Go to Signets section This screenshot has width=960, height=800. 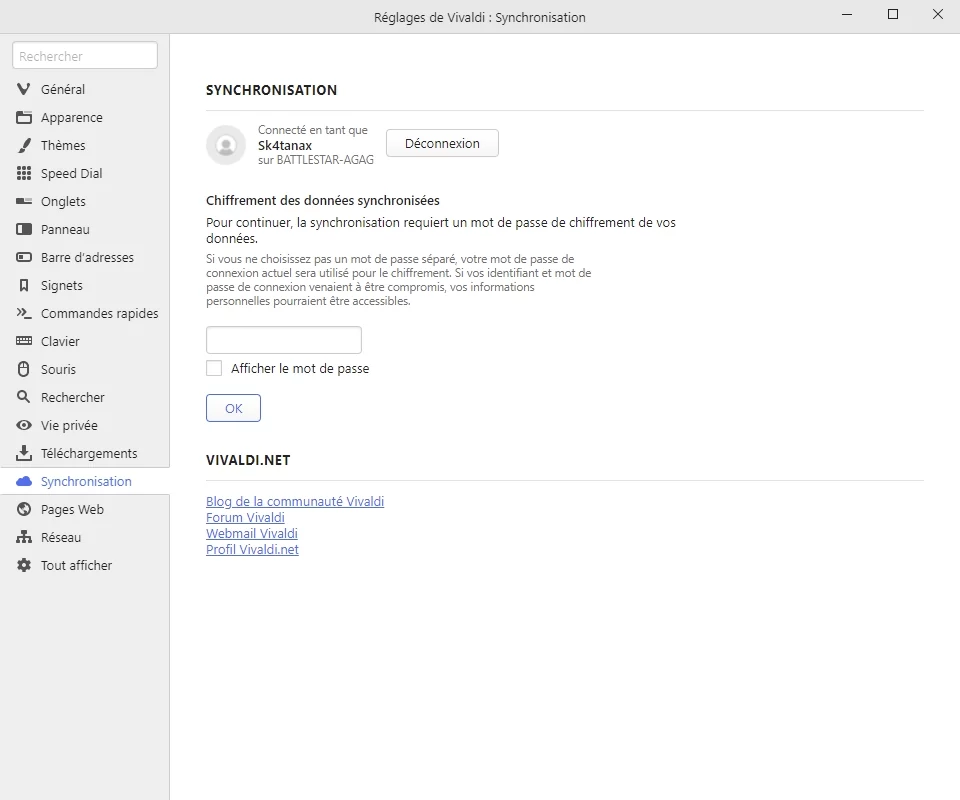tap(84, 285)
